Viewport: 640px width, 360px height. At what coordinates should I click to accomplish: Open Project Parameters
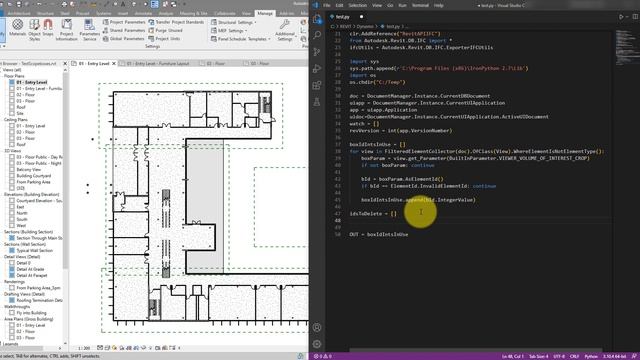click(124, 22)
